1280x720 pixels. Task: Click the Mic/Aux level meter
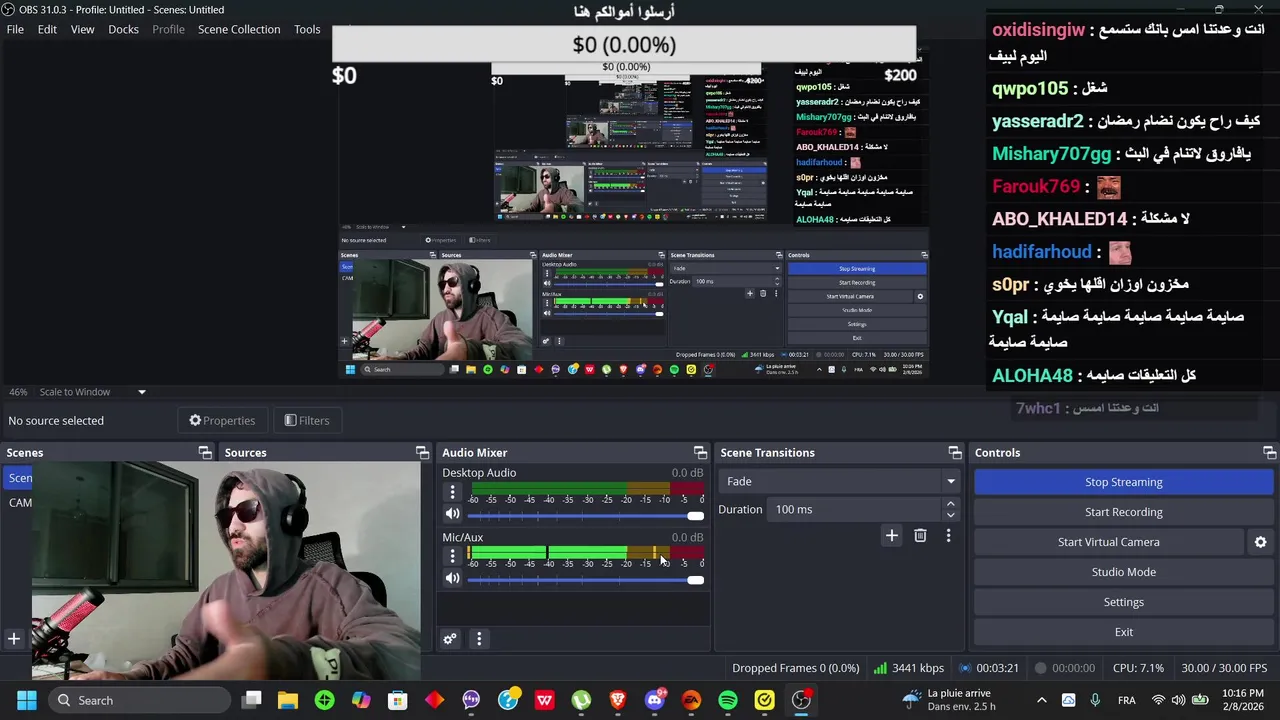(585, 552)
